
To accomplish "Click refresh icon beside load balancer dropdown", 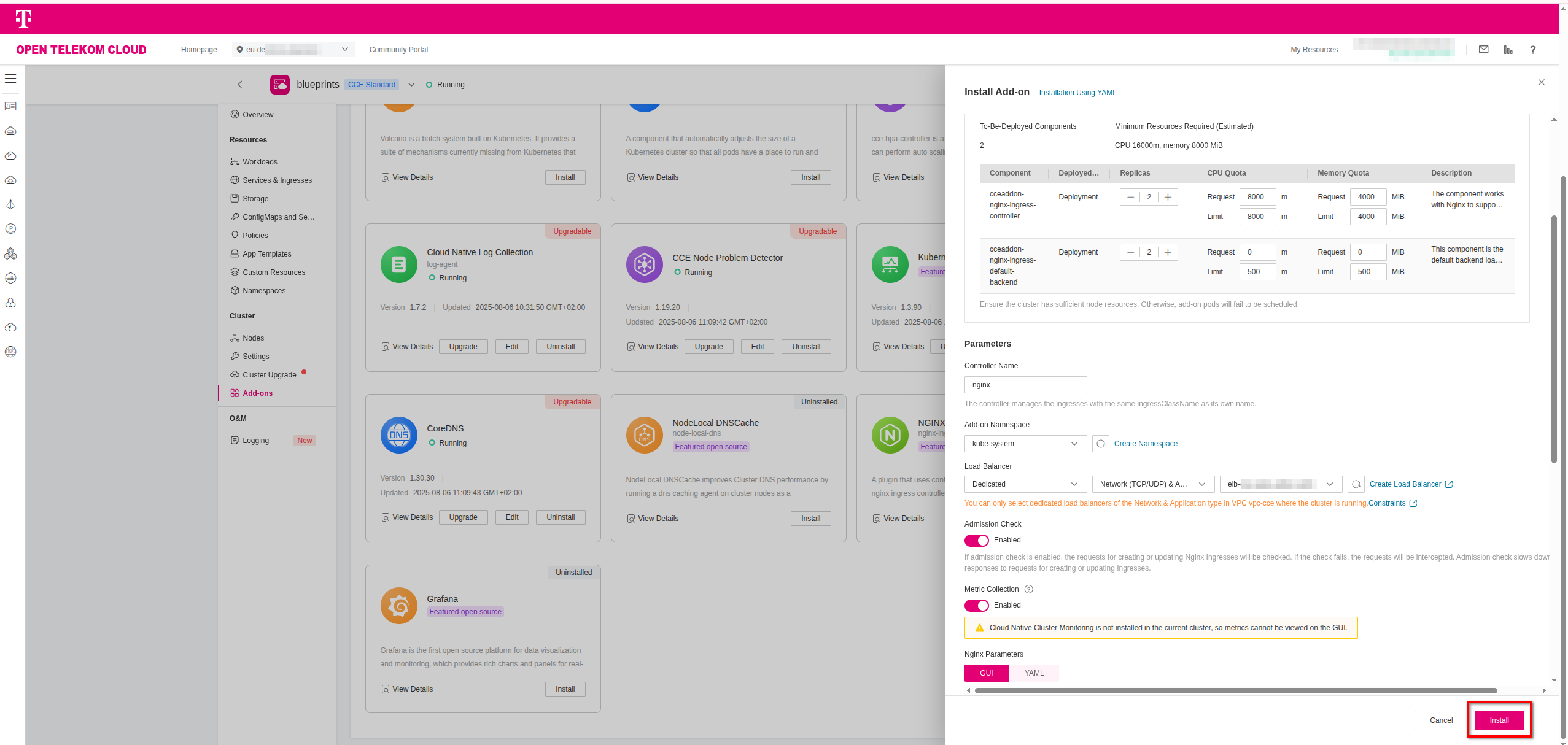I will 1356,484.
